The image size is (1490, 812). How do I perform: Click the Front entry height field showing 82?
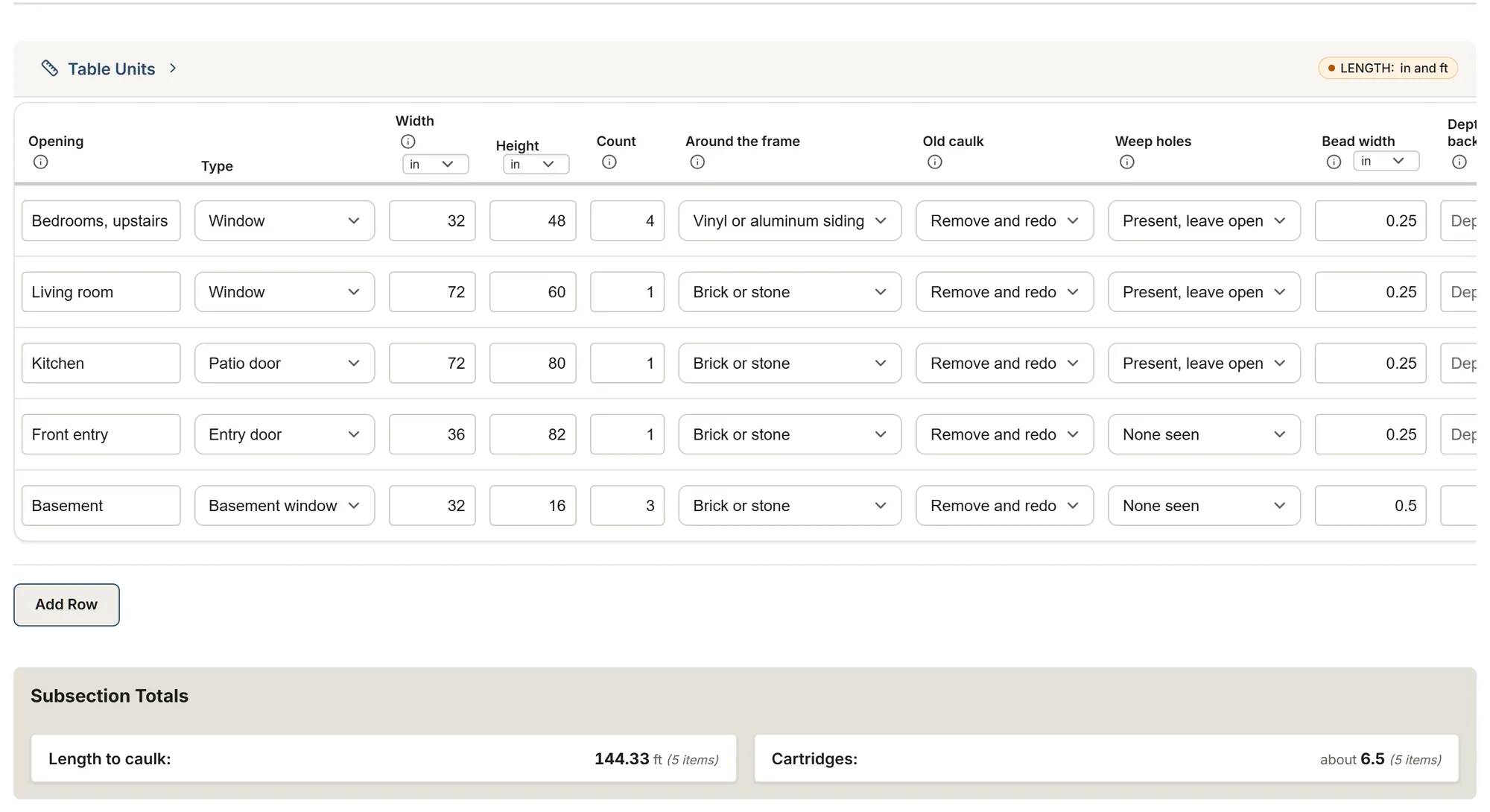[x=533, y=434]
